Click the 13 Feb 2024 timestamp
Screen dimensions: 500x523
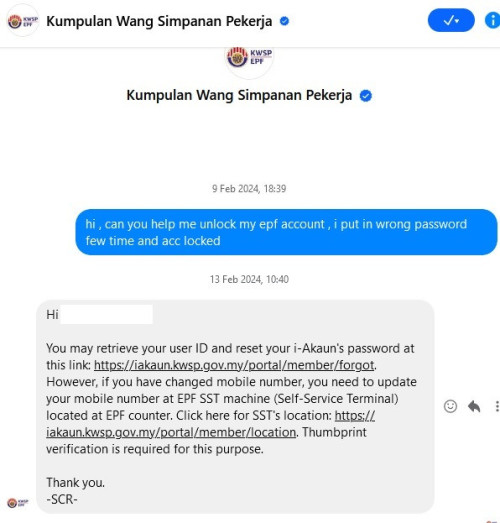coord(249,279)
